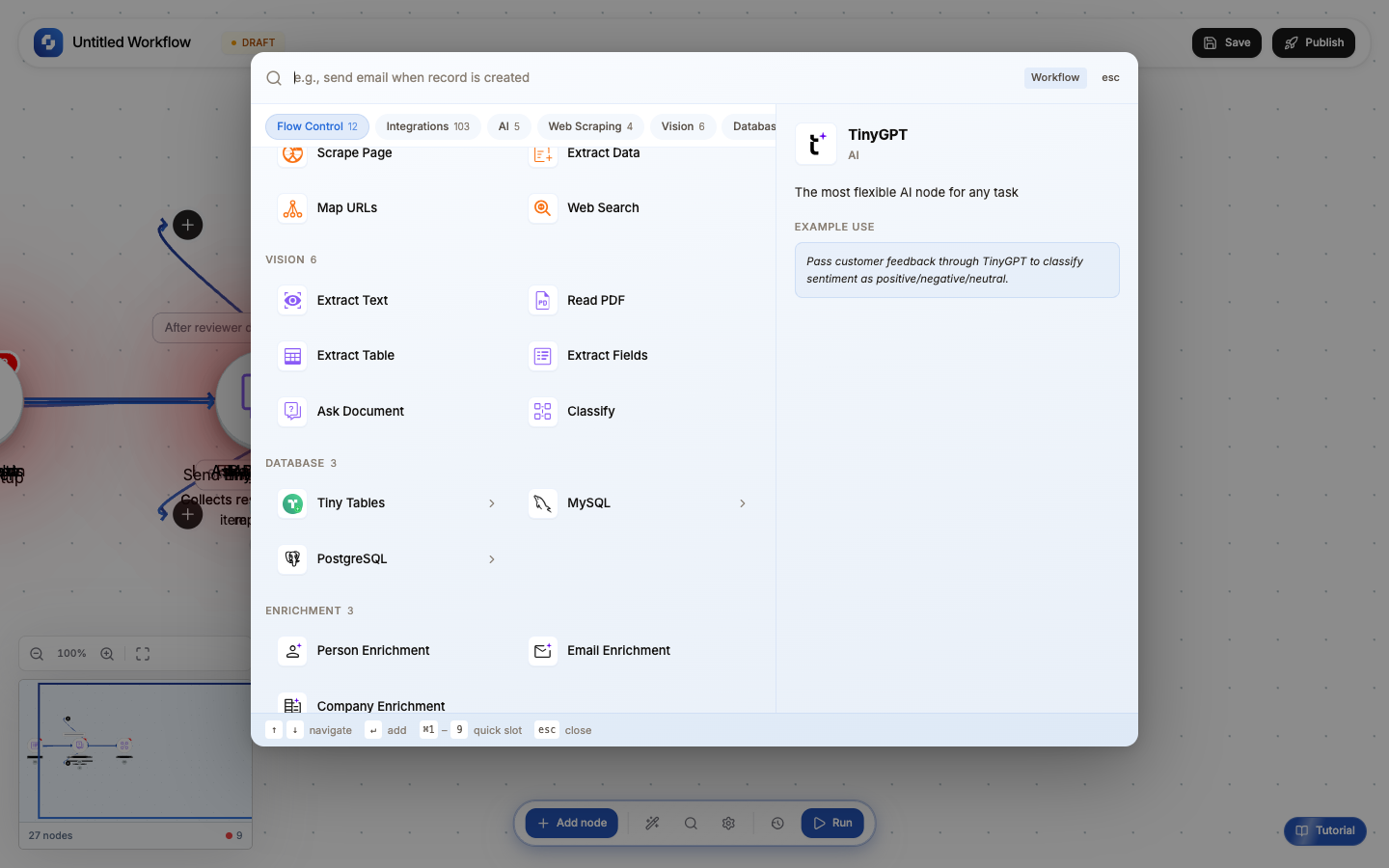Switch to the Flow Control tab
Viewport: 1389px width, 868px height.
(317, 126)
